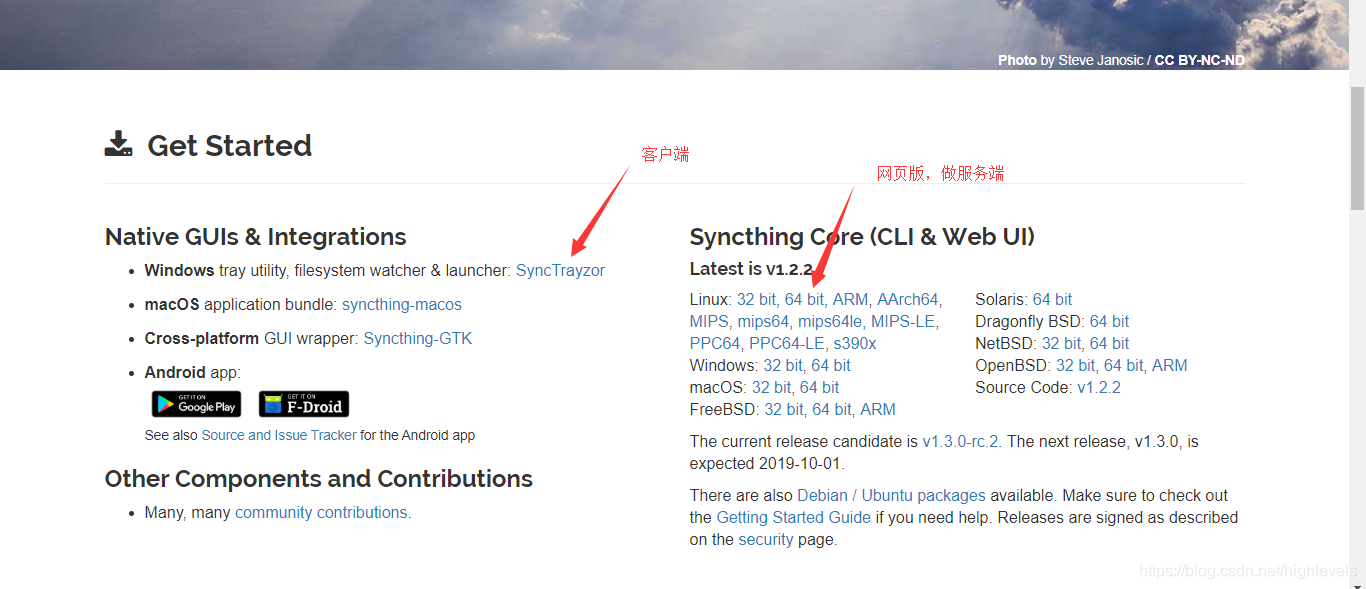Click Syncthing Core (CLI & Web UI) heading
Image resolution: width=1366 pixels, height=589 pixels.
pos(862,237)
